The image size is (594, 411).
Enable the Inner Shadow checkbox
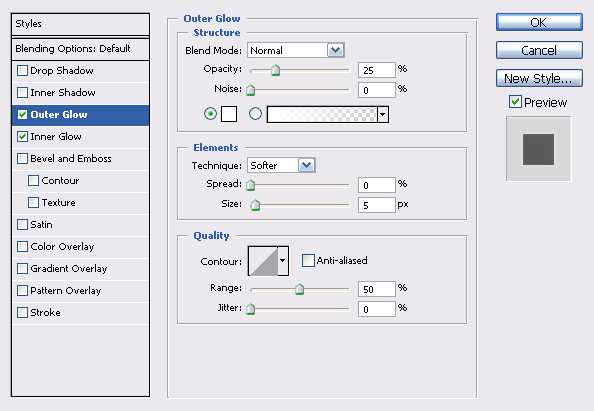tap(22, 92)
